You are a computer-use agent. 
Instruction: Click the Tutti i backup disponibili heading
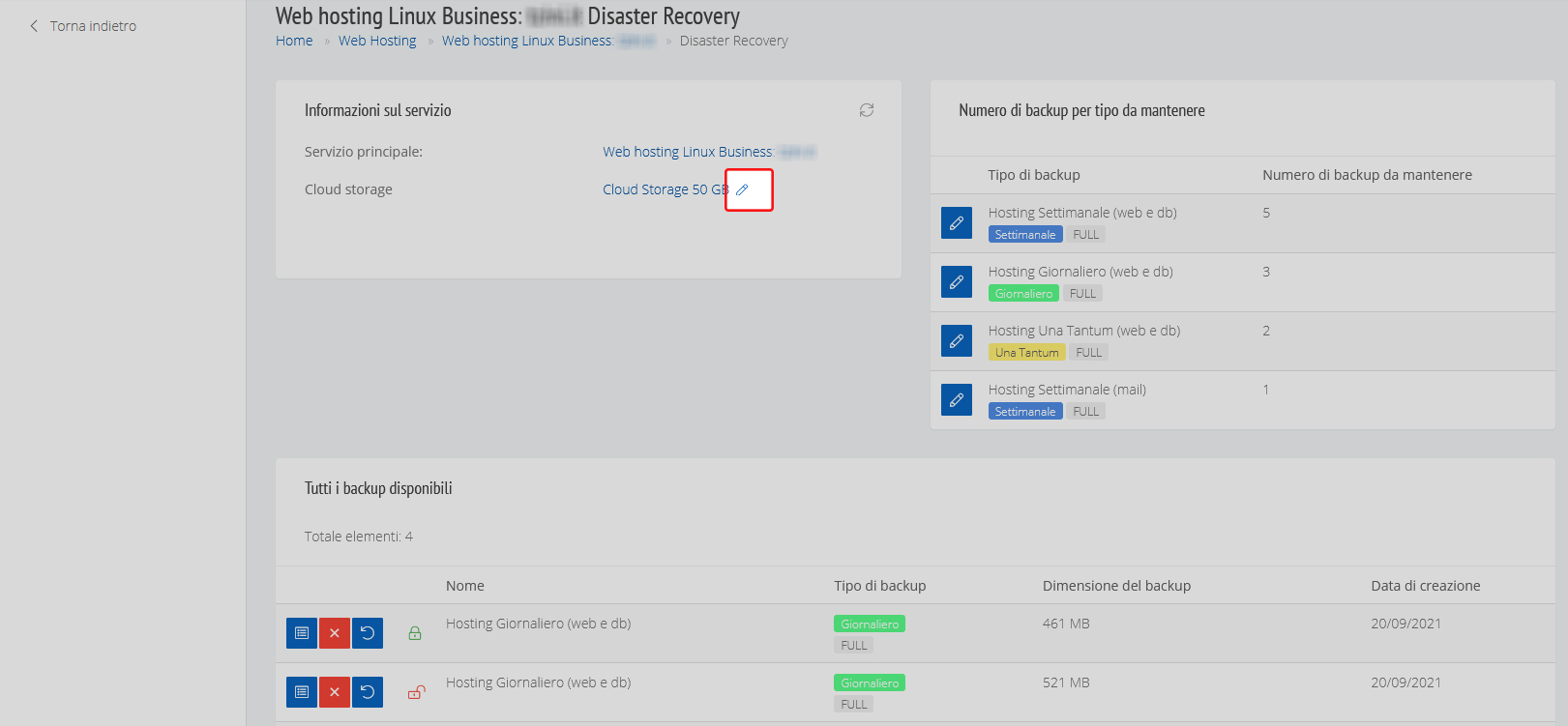378,488
